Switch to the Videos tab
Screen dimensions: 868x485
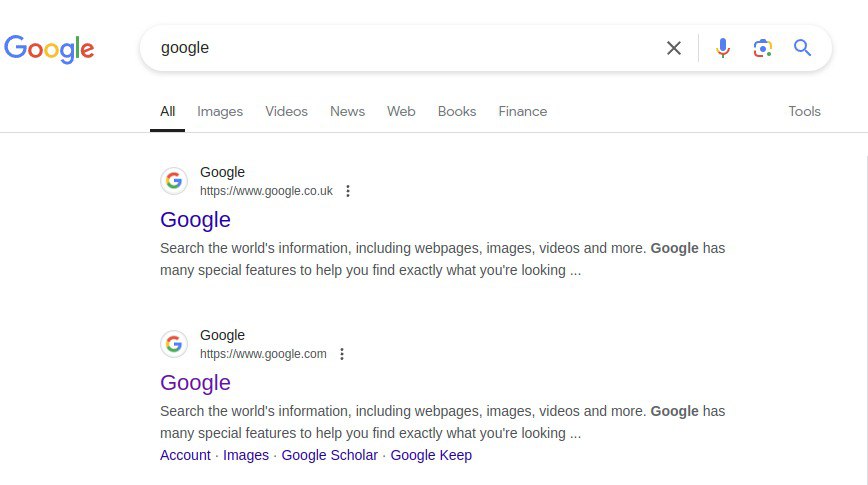[x=286, y=111]
